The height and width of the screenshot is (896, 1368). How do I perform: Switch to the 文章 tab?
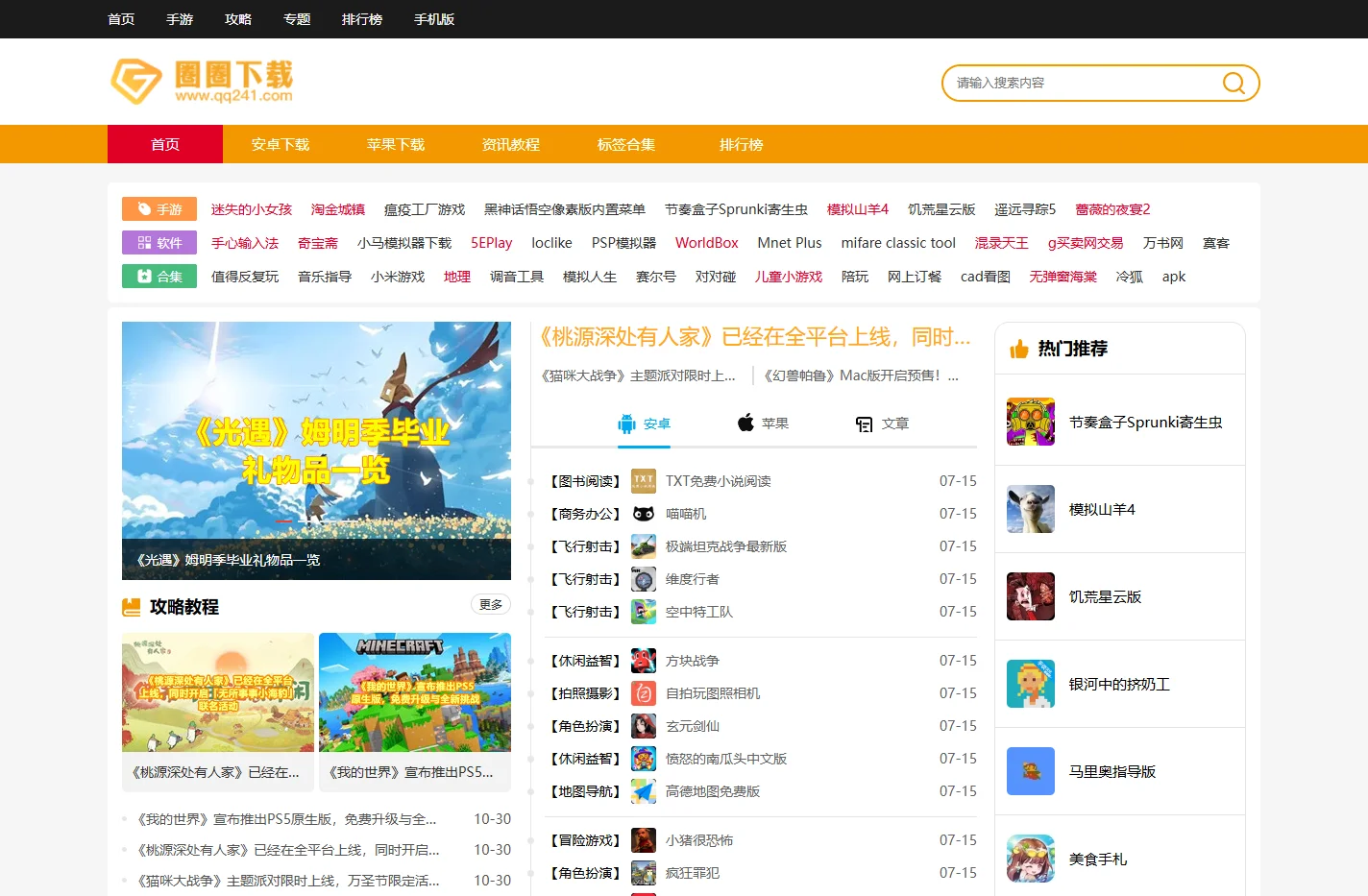(x=882, y=424)
